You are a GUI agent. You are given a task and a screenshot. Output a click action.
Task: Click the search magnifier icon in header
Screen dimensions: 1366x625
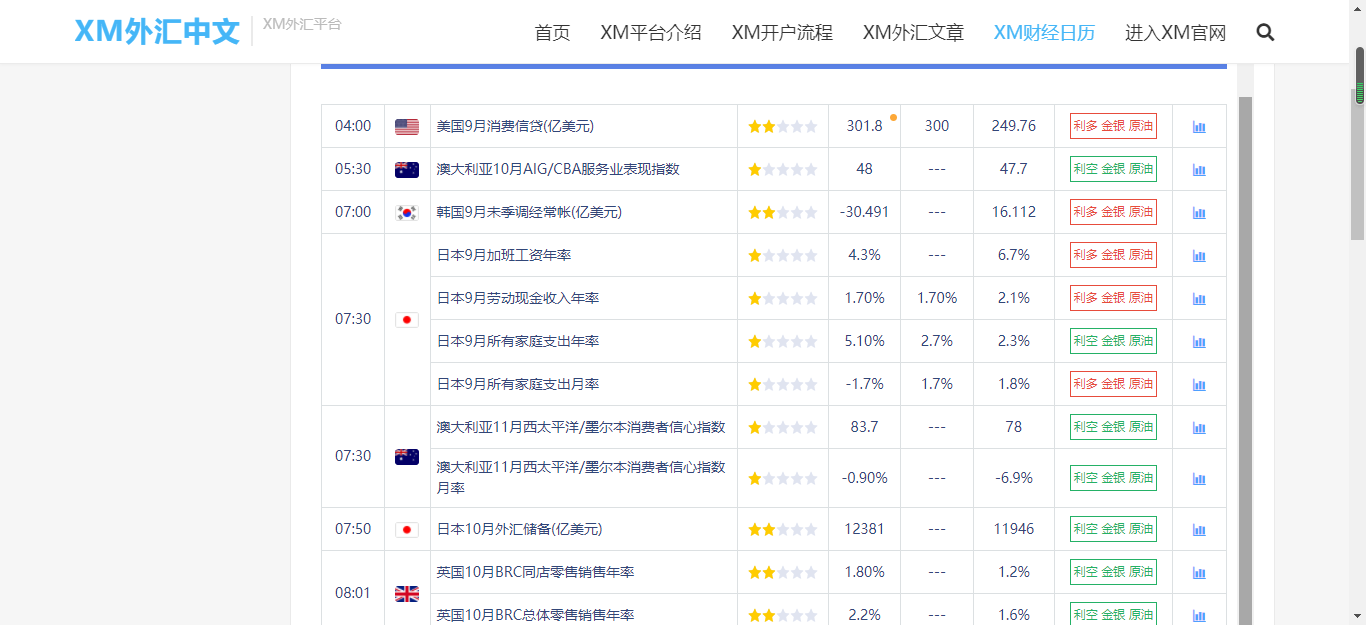pyautogui.click(x=1265, y=32)
